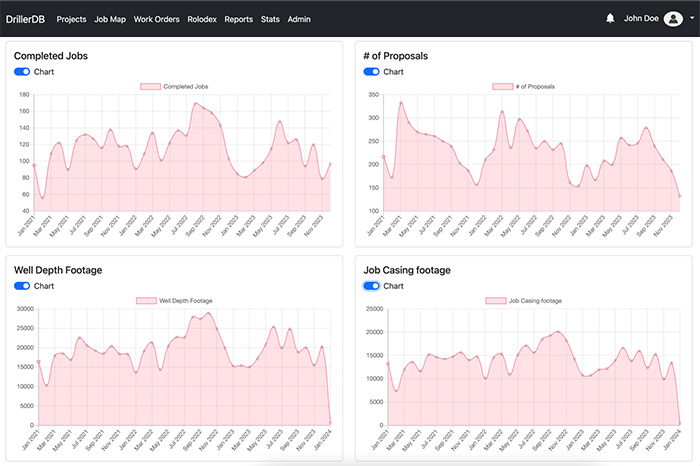
Task: Expand the user account dropdown arrow
Action: tap(692, 18)
